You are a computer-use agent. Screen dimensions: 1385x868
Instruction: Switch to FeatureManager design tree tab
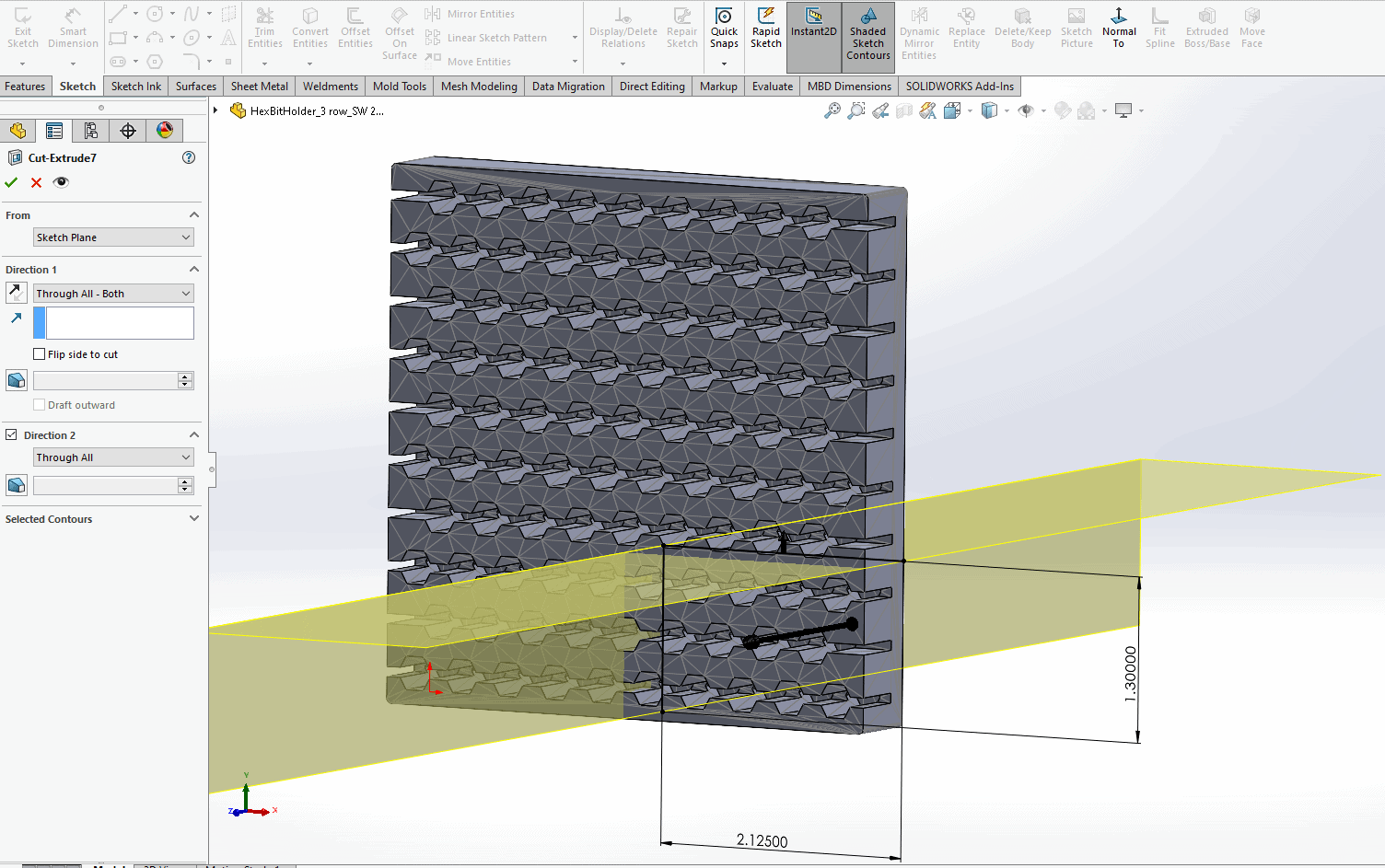[17, 131]
